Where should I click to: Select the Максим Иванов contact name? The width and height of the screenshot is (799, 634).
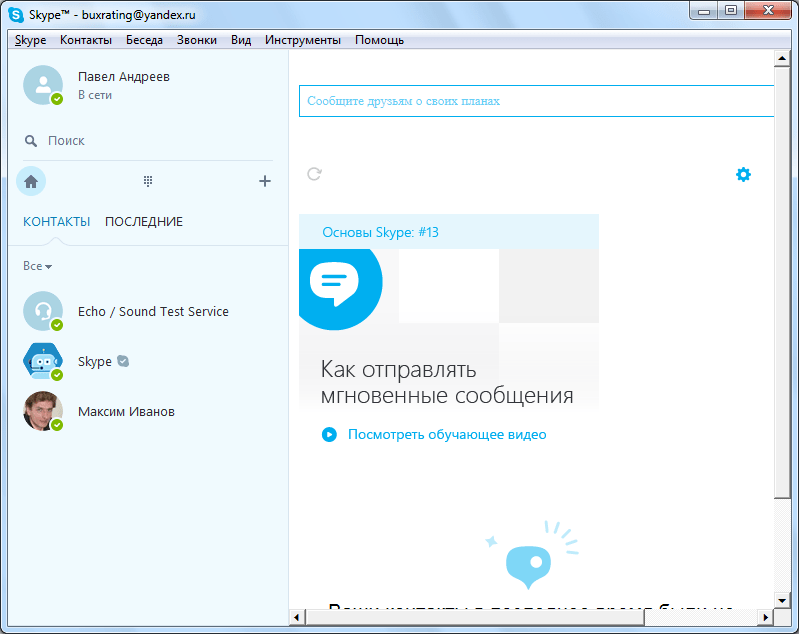point(126,412)
